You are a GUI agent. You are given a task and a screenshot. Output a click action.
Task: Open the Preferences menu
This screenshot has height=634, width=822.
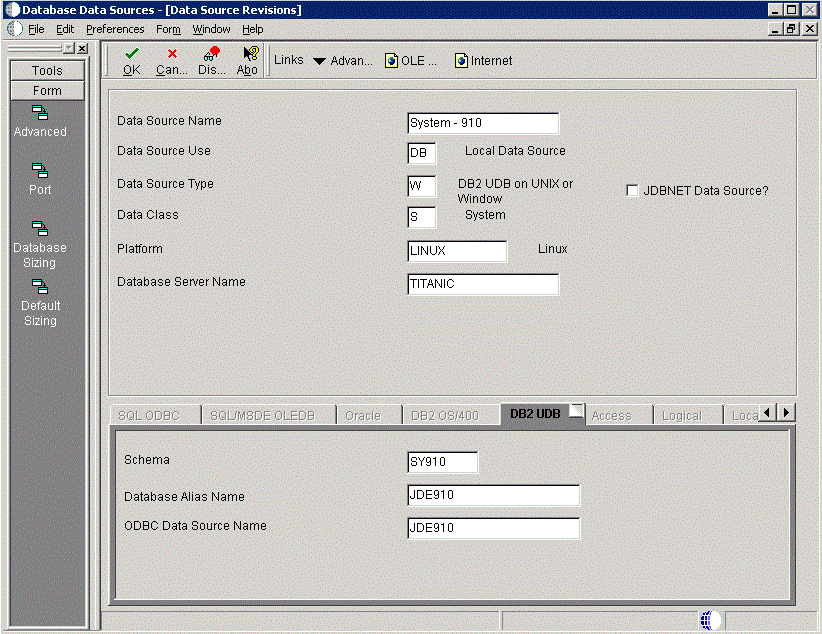(x=115, y=29)
